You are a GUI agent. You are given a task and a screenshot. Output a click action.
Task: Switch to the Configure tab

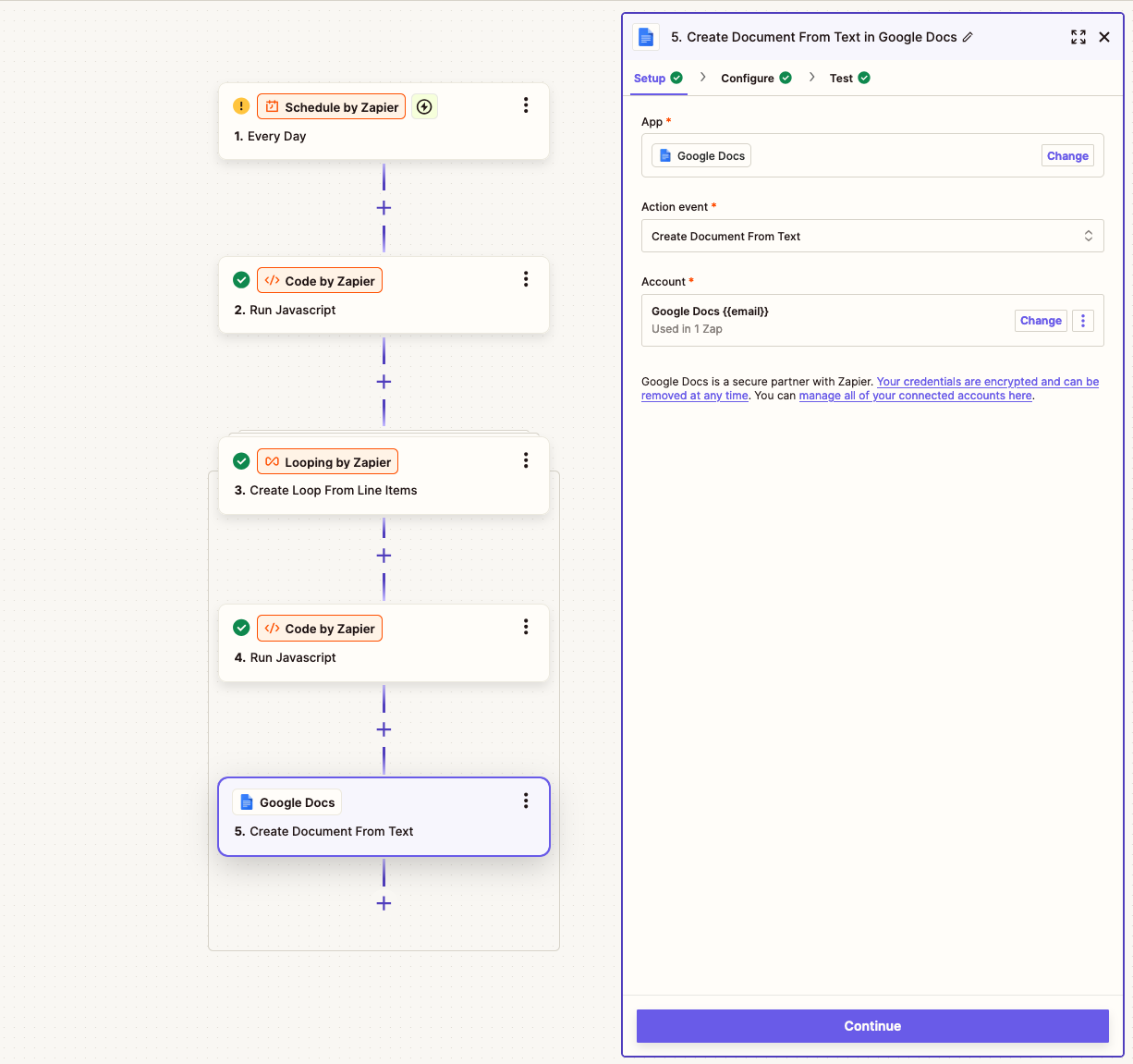tap(756, 78)
